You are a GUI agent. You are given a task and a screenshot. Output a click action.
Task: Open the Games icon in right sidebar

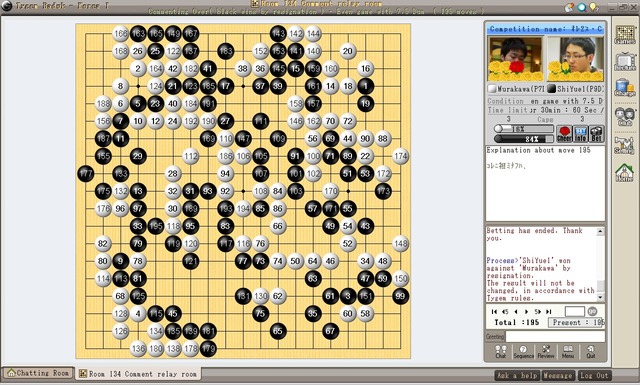point(625,35)
